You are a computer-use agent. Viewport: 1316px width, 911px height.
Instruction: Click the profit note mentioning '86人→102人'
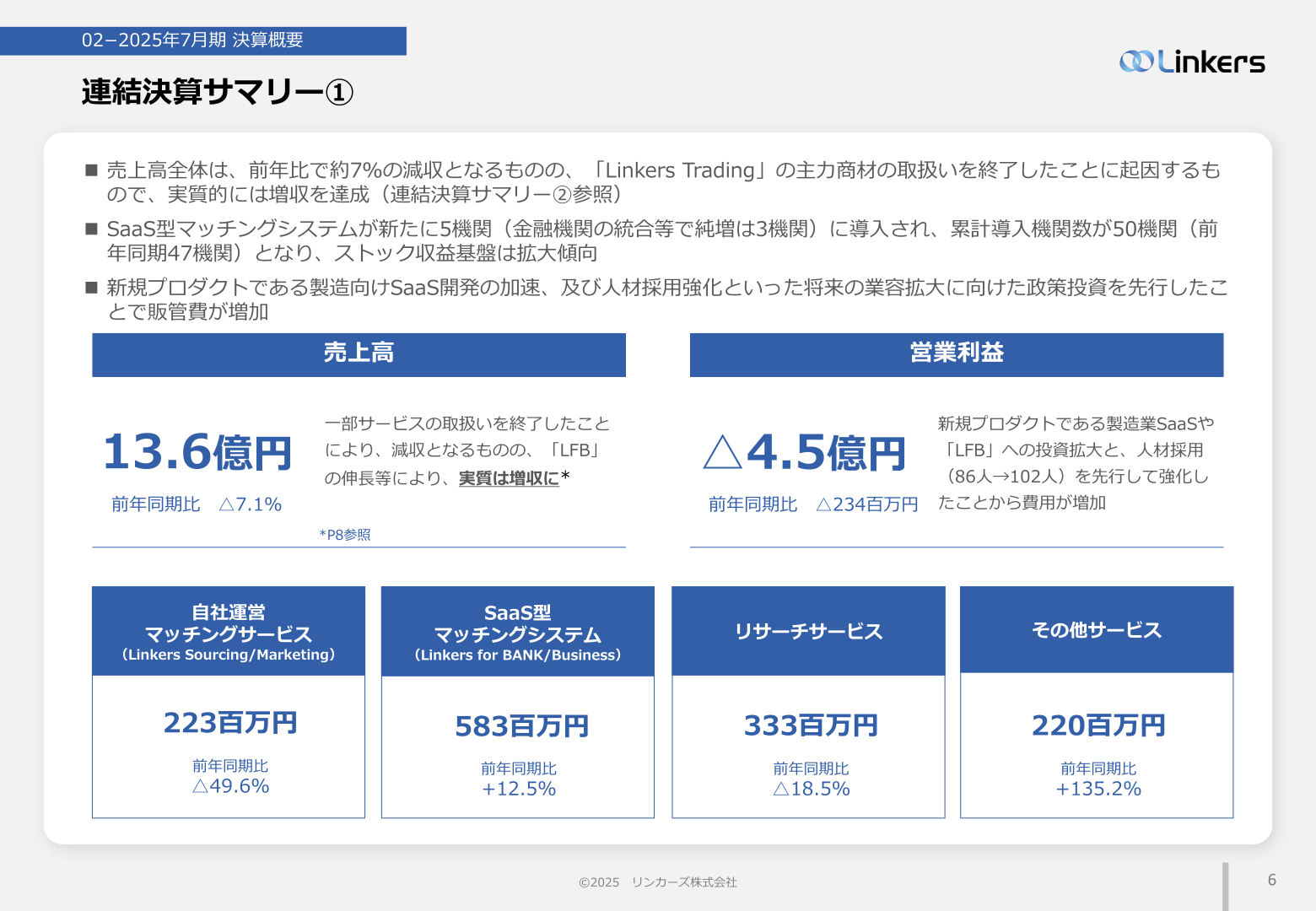[x=1076, y=463]
